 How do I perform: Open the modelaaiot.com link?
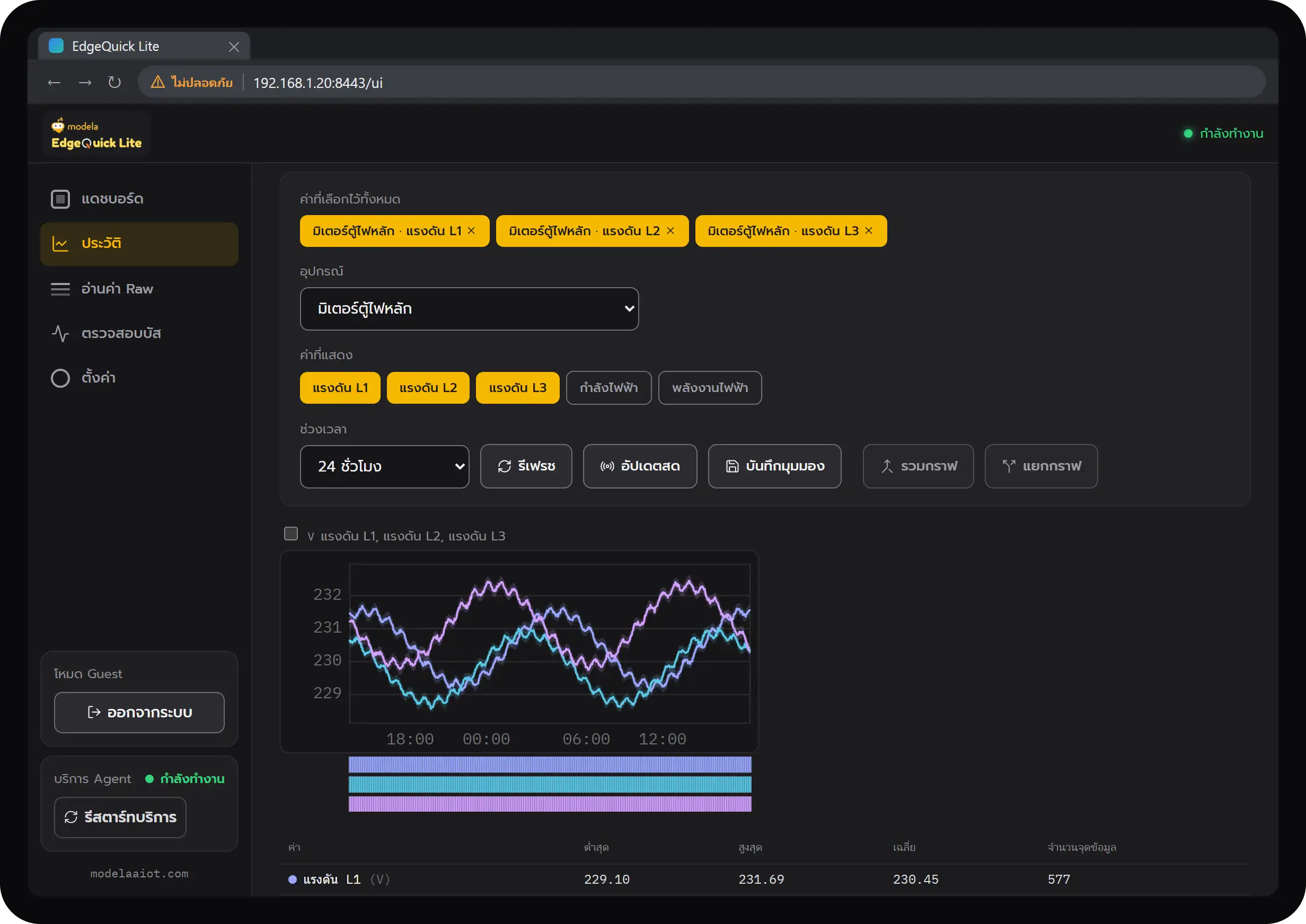pyautogui.click(x=139, y=874)
